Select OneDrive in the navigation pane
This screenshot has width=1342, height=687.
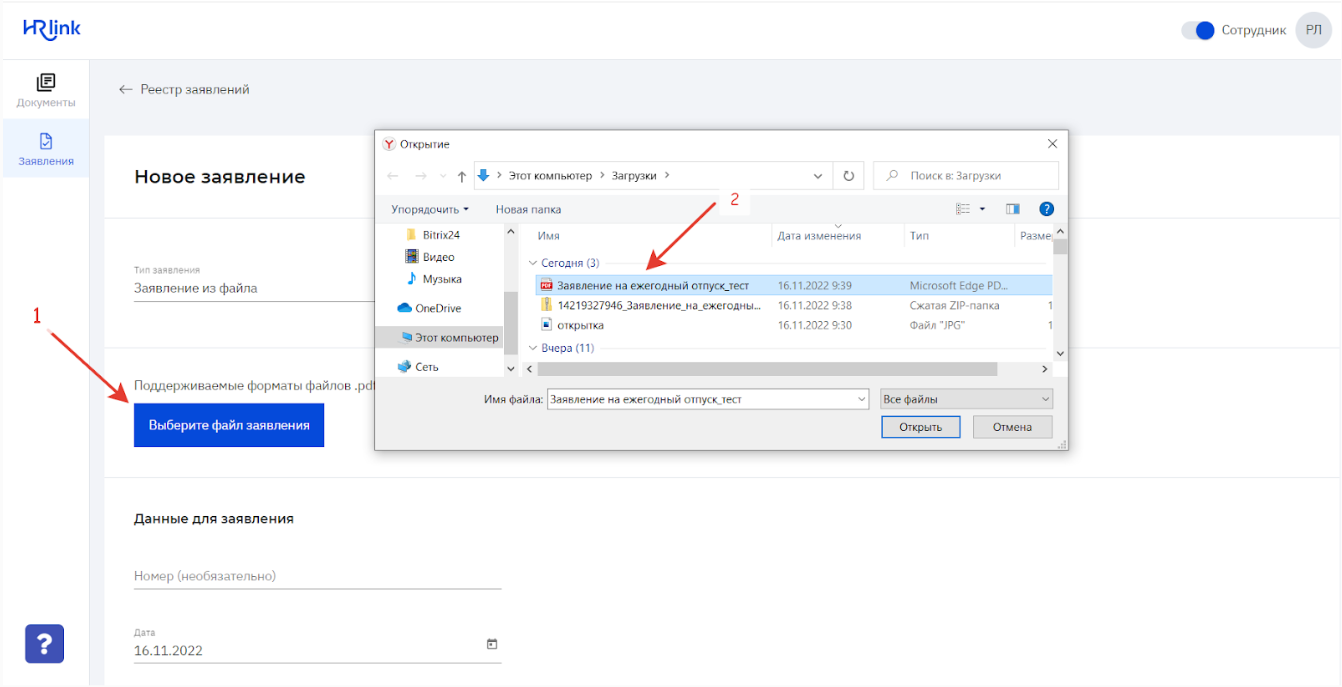point(437,308)
